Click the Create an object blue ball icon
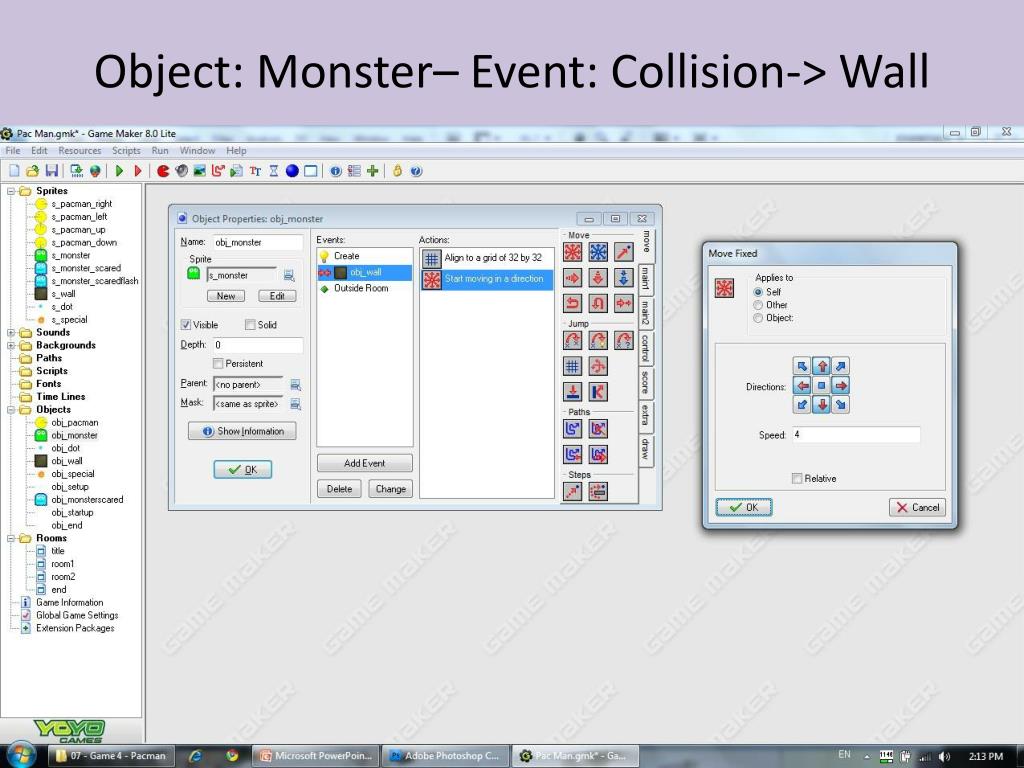1024x768 pixels. click(x=292, y=171)
